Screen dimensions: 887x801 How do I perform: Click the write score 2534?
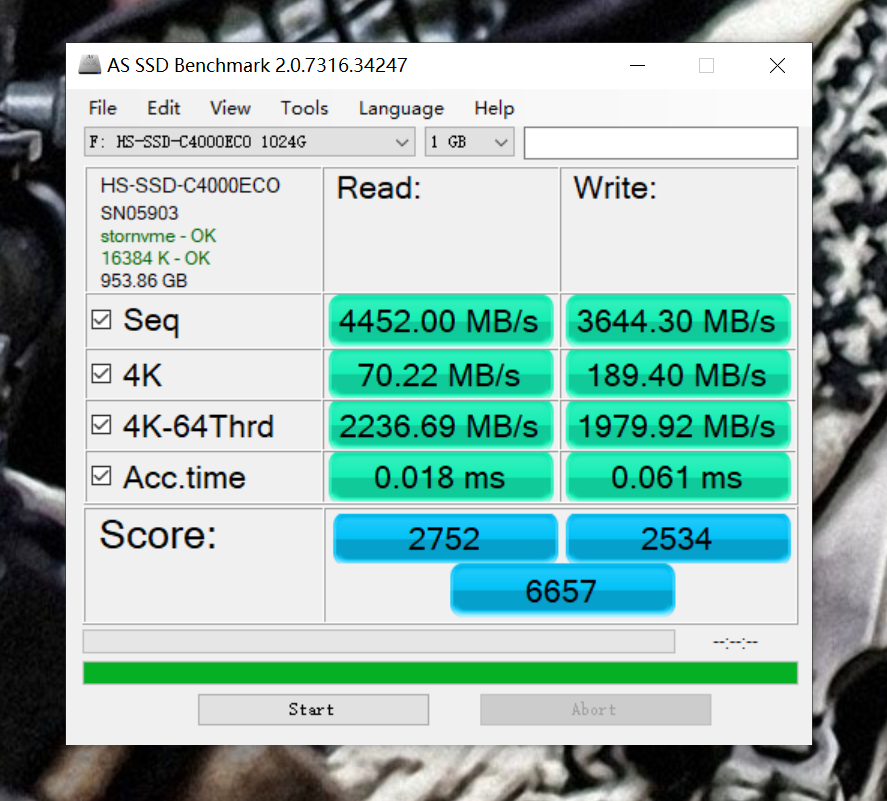(678, 538)
